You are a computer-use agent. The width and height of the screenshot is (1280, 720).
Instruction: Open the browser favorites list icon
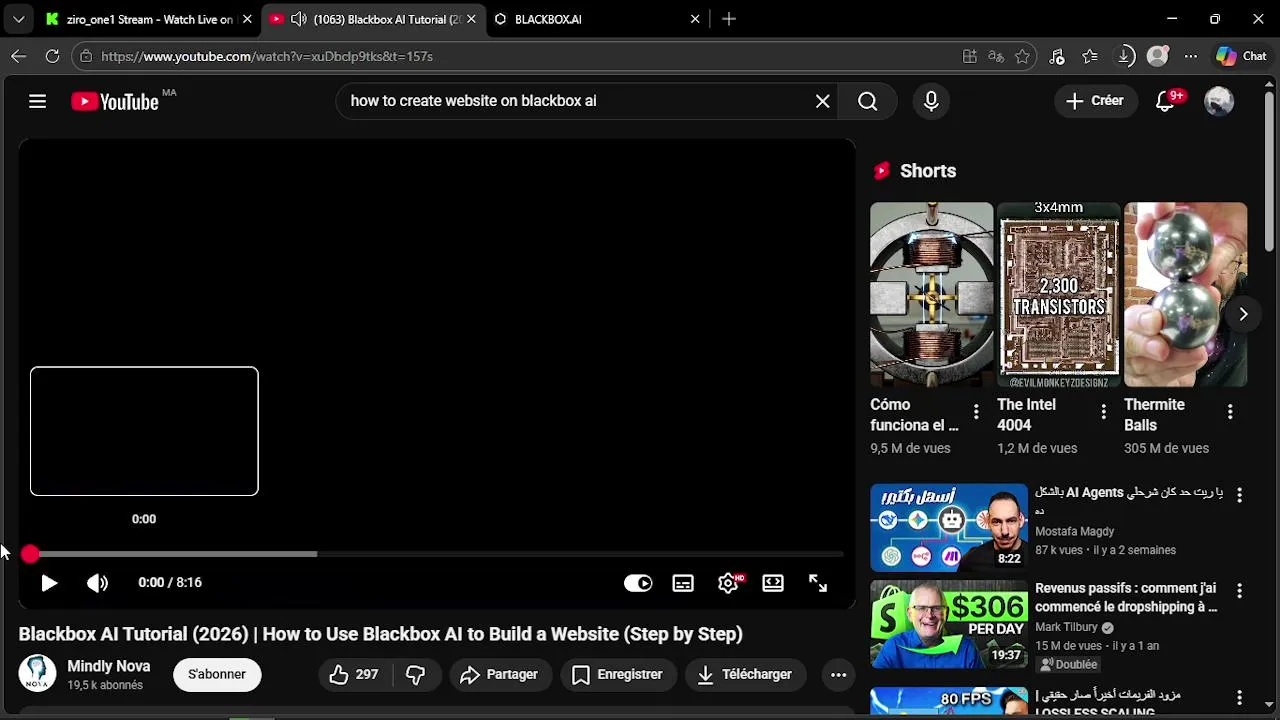1090,57
